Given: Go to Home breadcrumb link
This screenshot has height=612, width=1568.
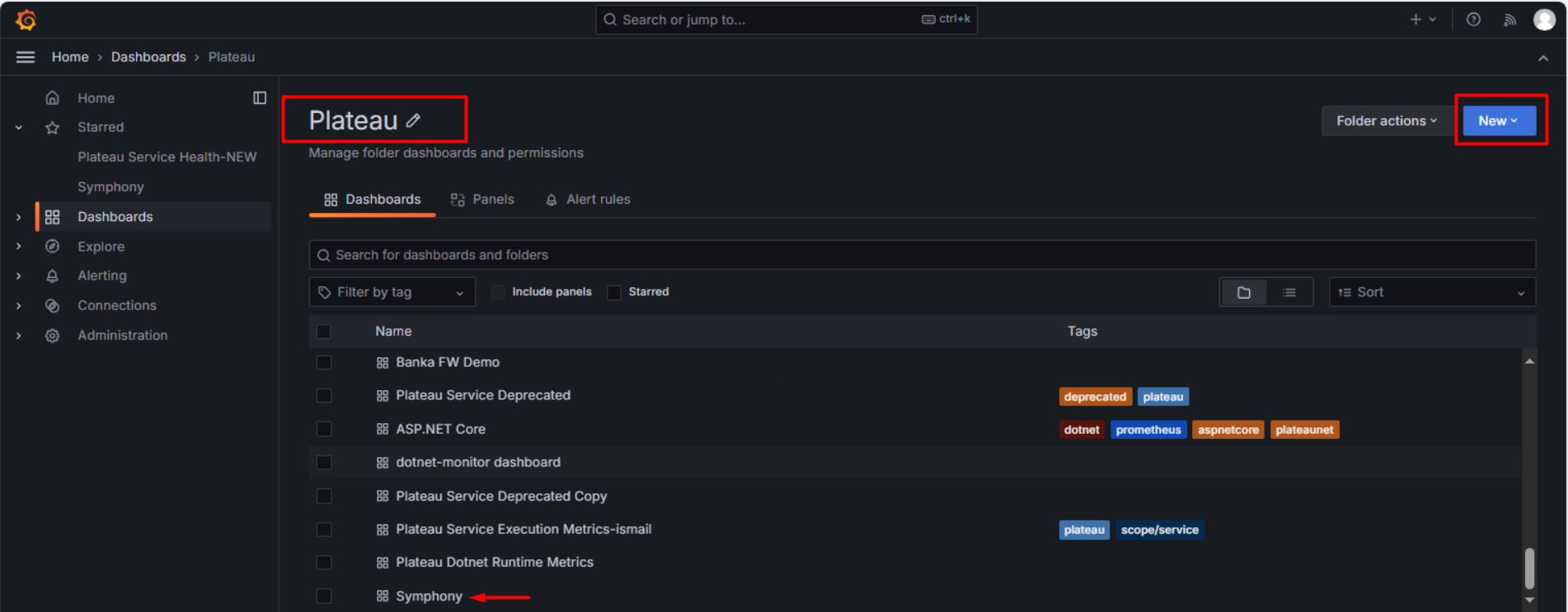Looking at the screenshot, I should click(x=70, y=57).
